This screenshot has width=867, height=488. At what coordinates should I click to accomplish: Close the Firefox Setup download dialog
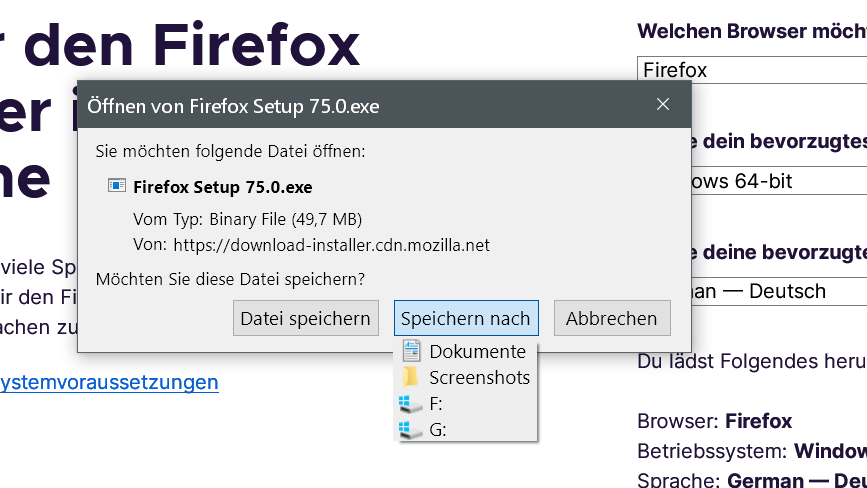click(662, 105)
